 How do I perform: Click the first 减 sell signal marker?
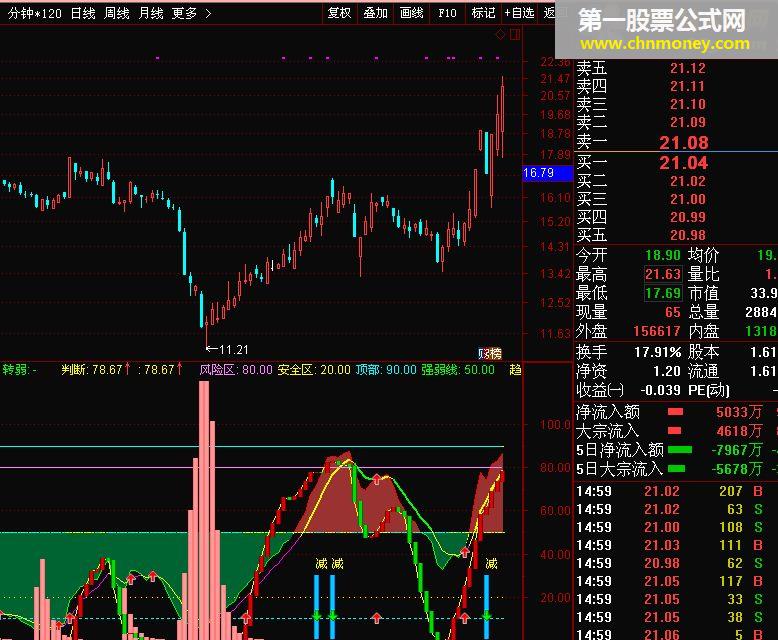coord(322,564)
